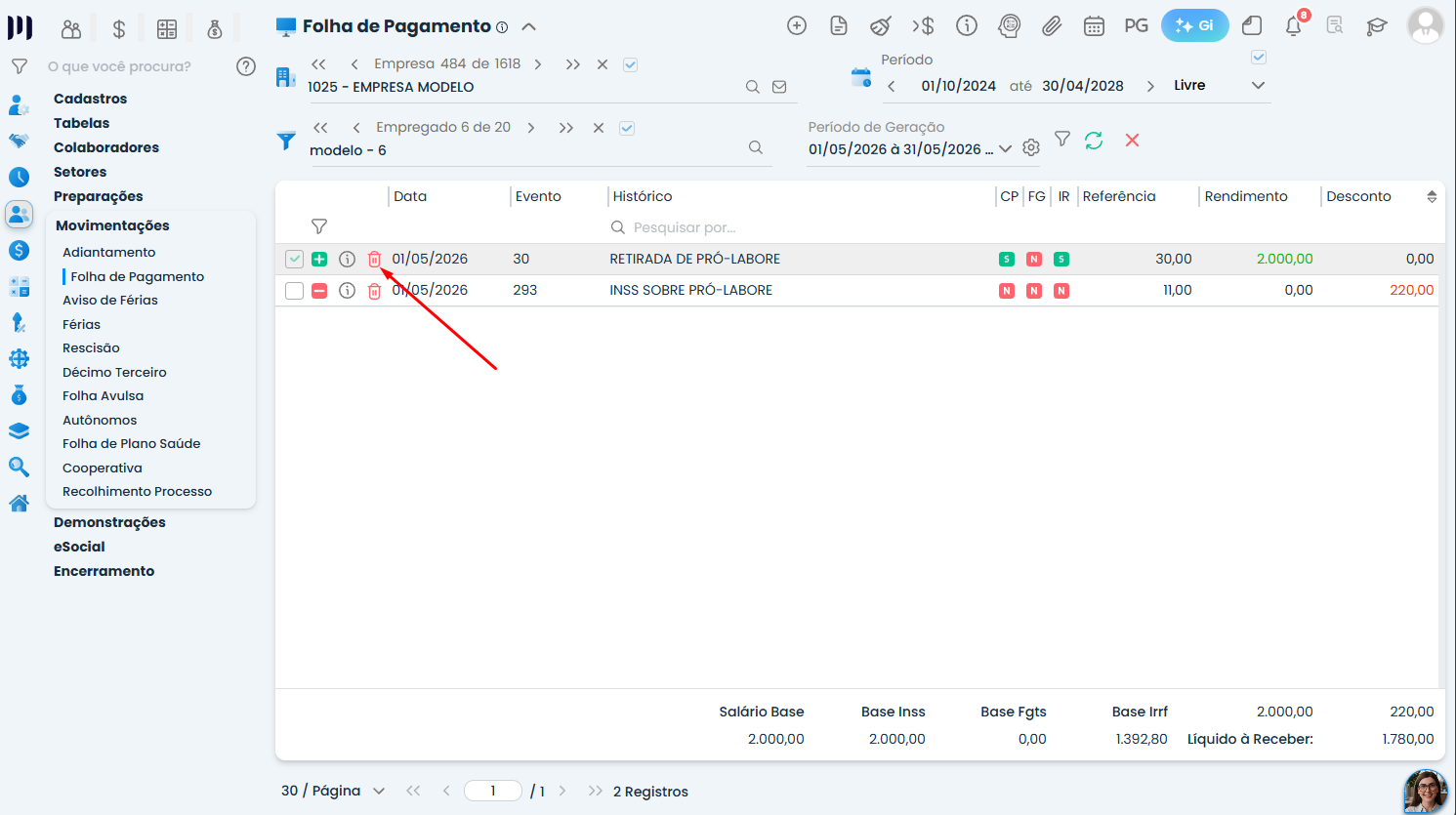This screenshot has height=815, width=1456.
Task: Click the paperclip attachments icon
Action: pyautogui.click(x=1052, y=26)
